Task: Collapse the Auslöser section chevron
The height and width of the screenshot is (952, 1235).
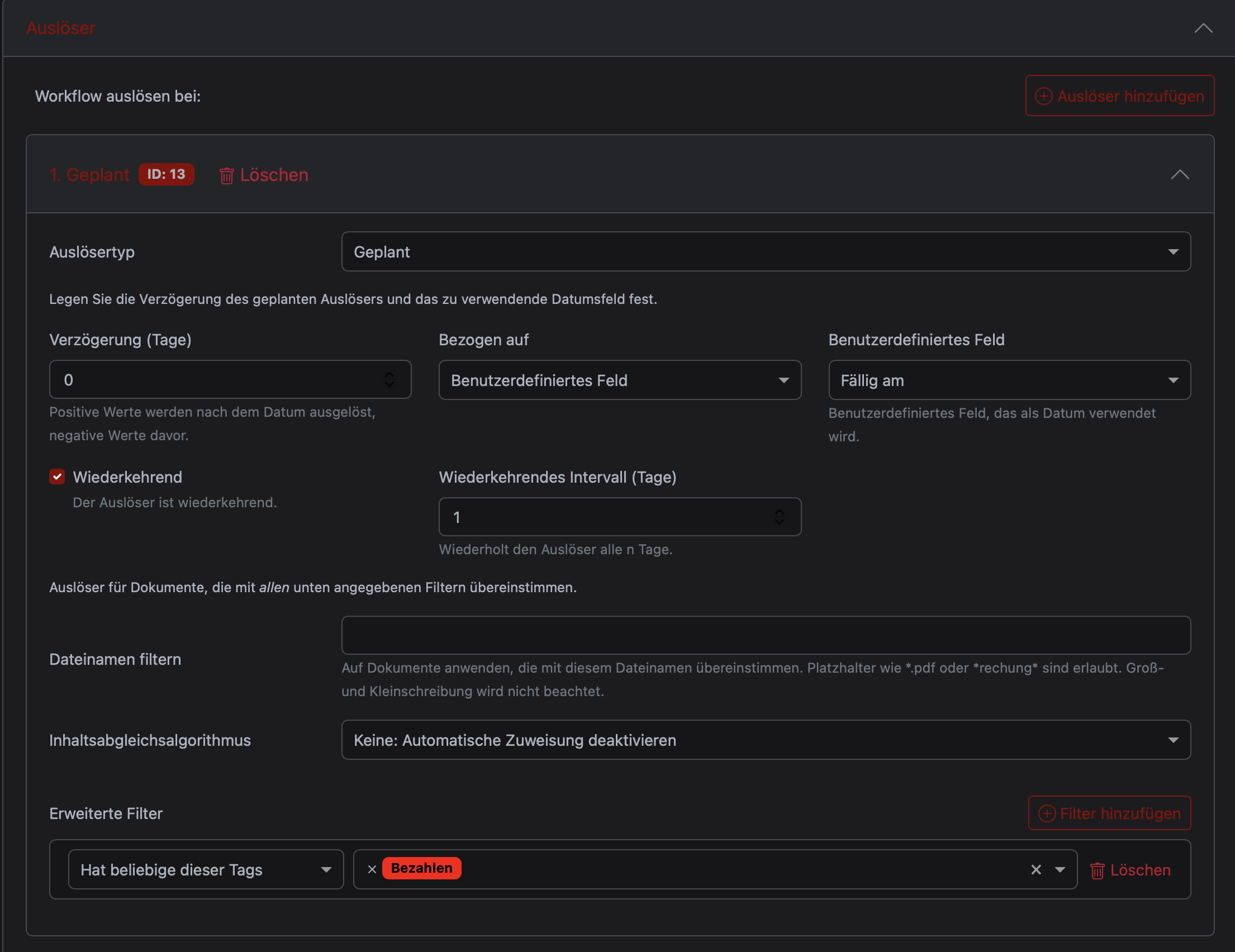Action: 1203,28
